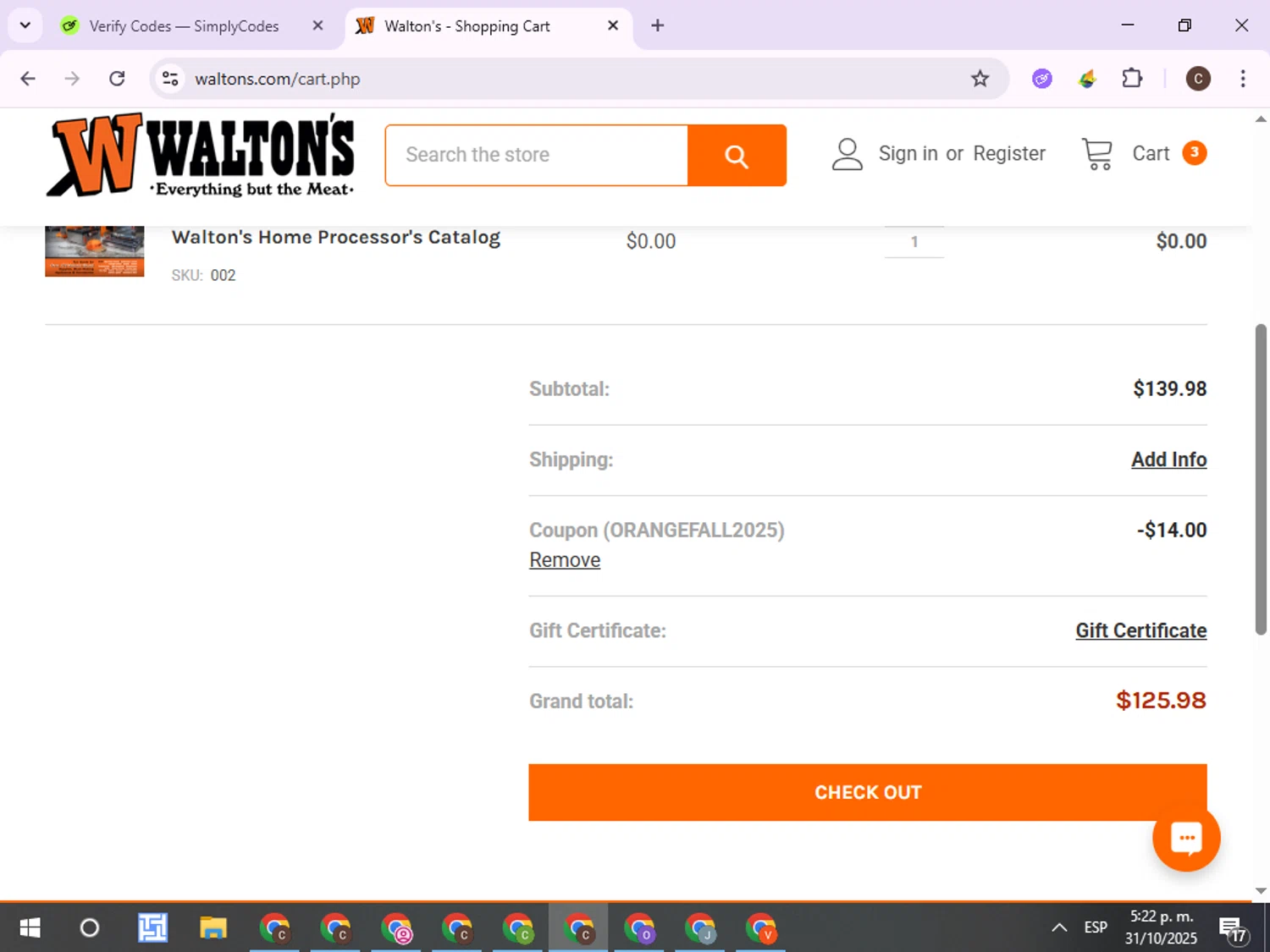Click the Register link
1270x952 pixels.
tap(1009, 153)
